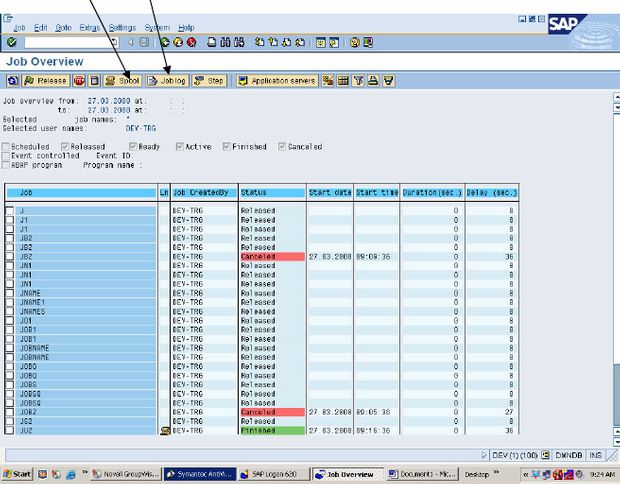The image size is (620, 484).
Task: Click the Application servers button
Action: tap(278, 81)
